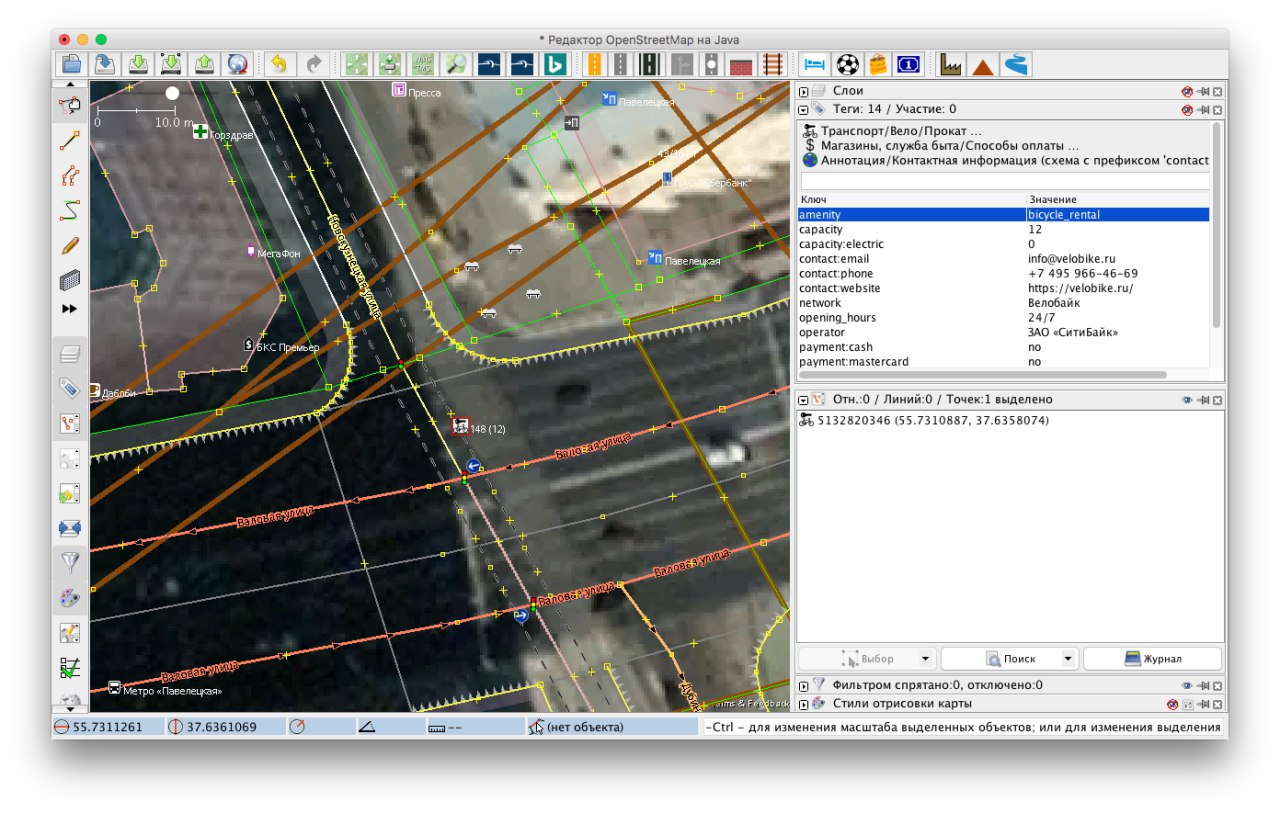Open the brown triangle nature preset

click(983, 64)
